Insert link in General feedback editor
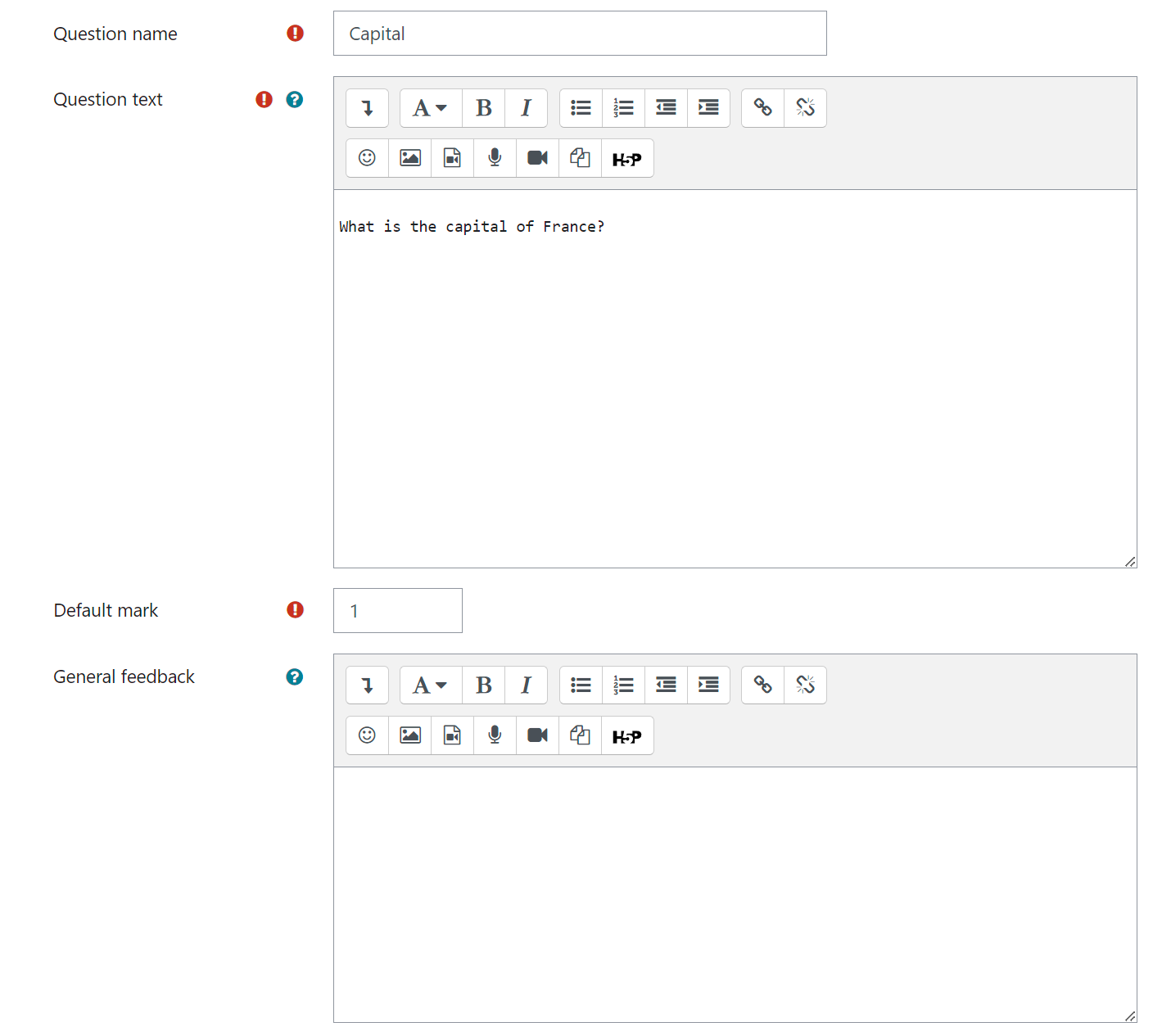 point(762,685)
